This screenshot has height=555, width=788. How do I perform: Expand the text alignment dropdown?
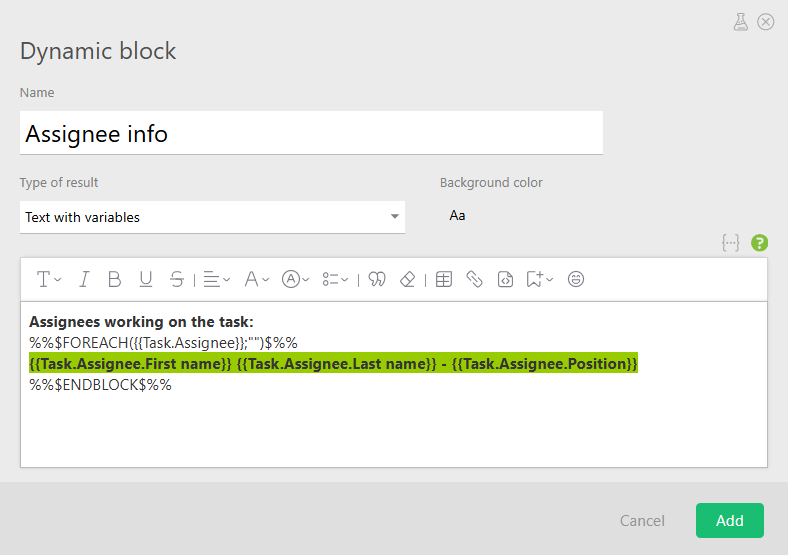216,280
